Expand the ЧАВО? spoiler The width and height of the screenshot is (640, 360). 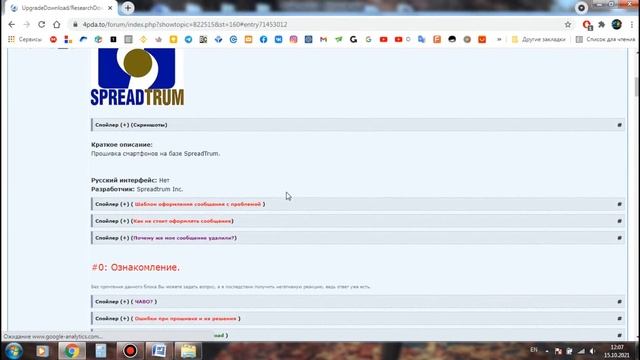tap(358, 302)
